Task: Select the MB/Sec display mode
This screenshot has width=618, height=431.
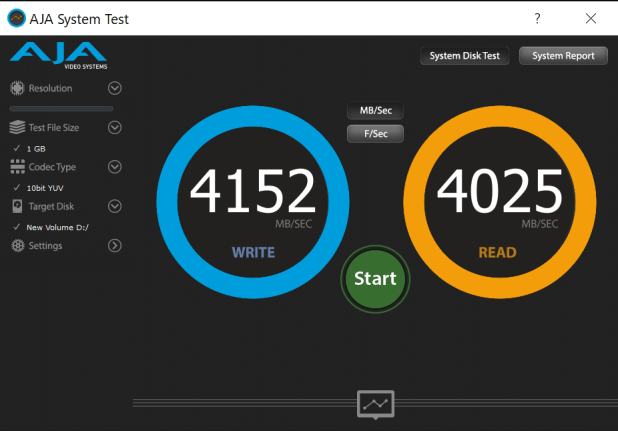Action: tap(375, 111)
